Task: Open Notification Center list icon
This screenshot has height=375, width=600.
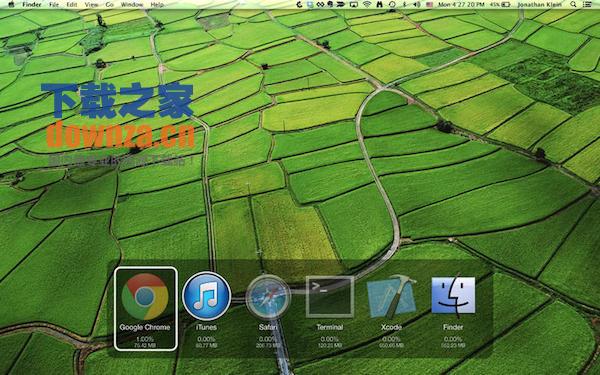Action: 587,5
